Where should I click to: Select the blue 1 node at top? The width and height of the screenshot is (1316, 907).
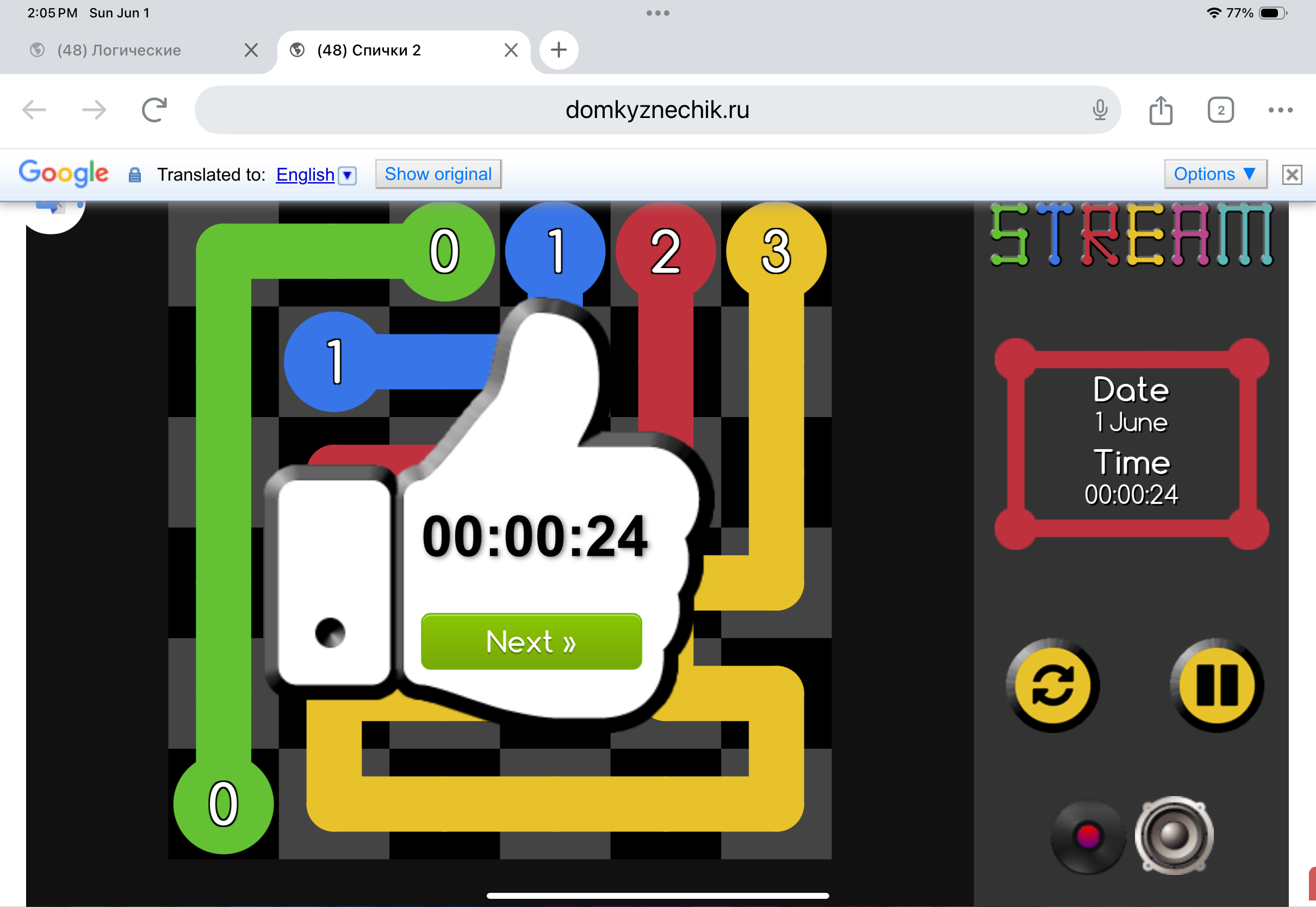click(555, 250)
